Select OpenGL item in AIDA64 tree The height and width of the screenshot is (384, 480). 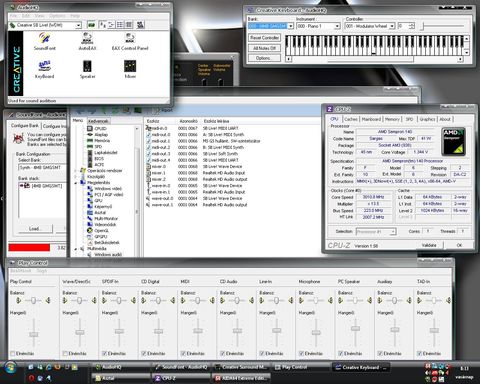(98, 230)
